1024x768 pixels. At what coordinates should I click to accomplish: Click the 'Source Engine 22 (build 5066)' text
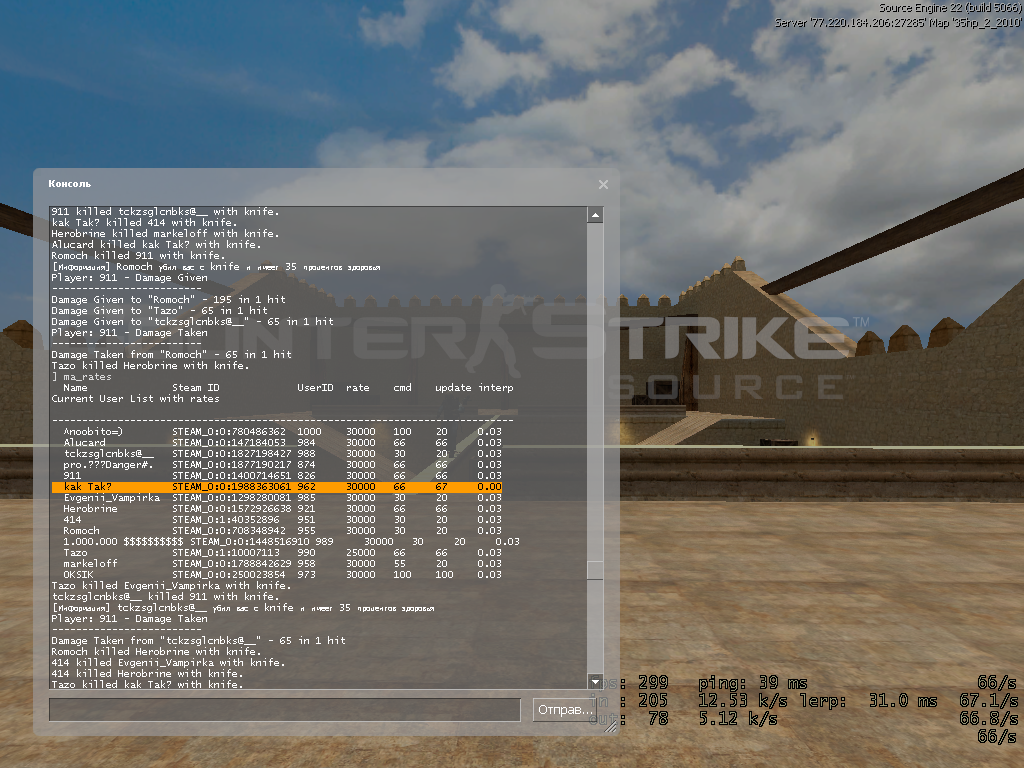[950, 8]
